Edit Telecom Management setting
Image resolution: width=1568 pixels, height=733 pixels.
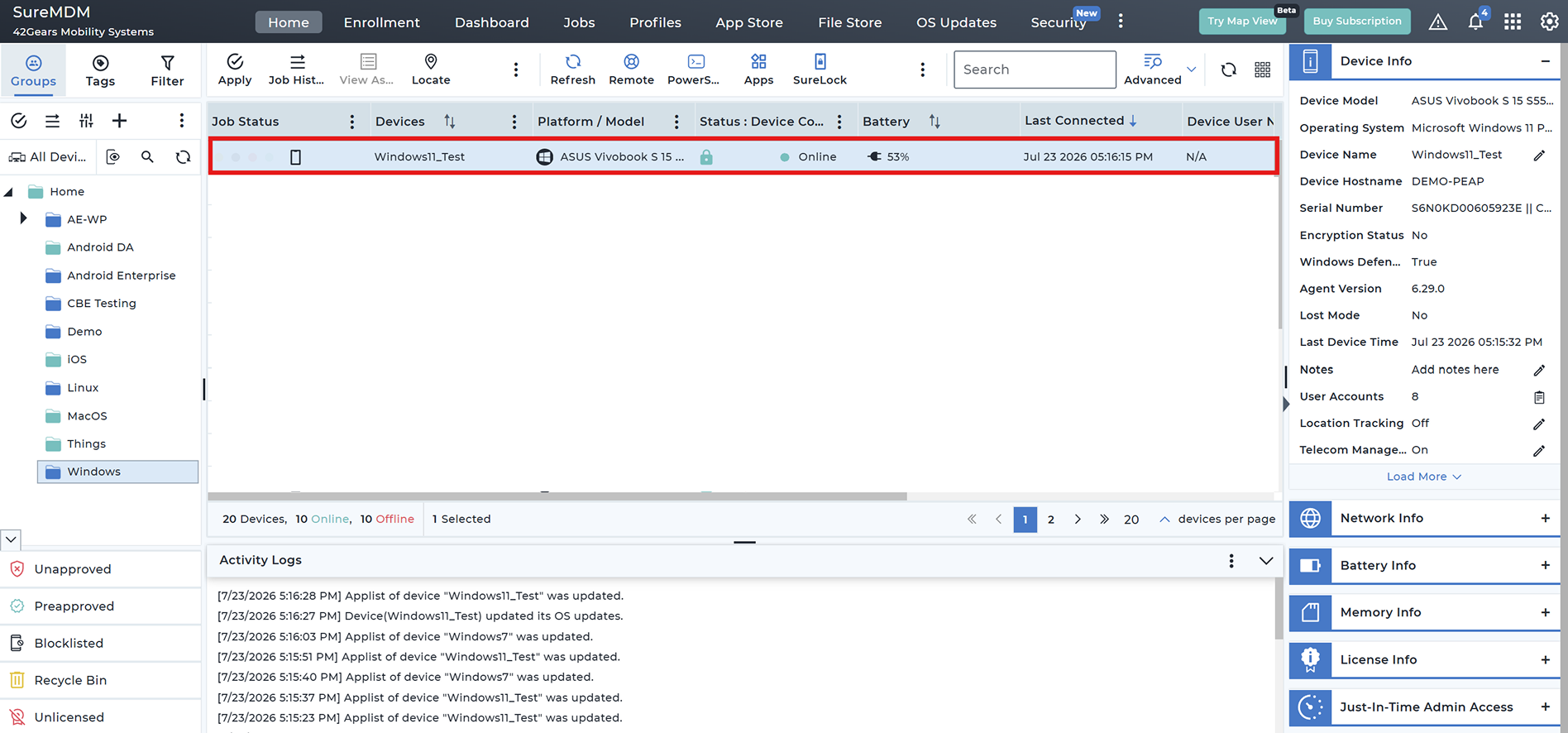pos(1539,450)
